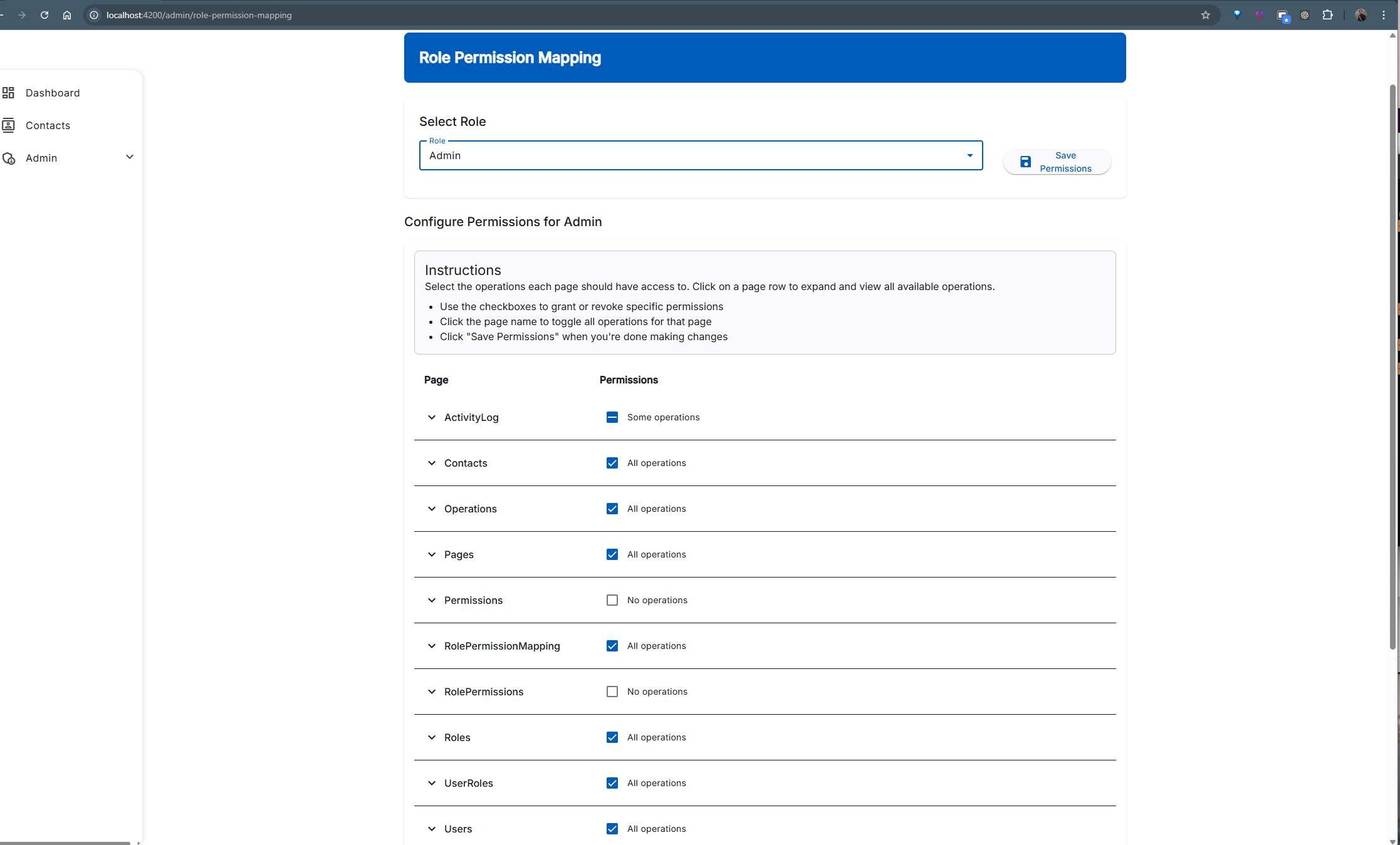Viewport: 1400px width, 845px height.
Task: Open the Admin sidebar menu item
Action: pos(41,158)
